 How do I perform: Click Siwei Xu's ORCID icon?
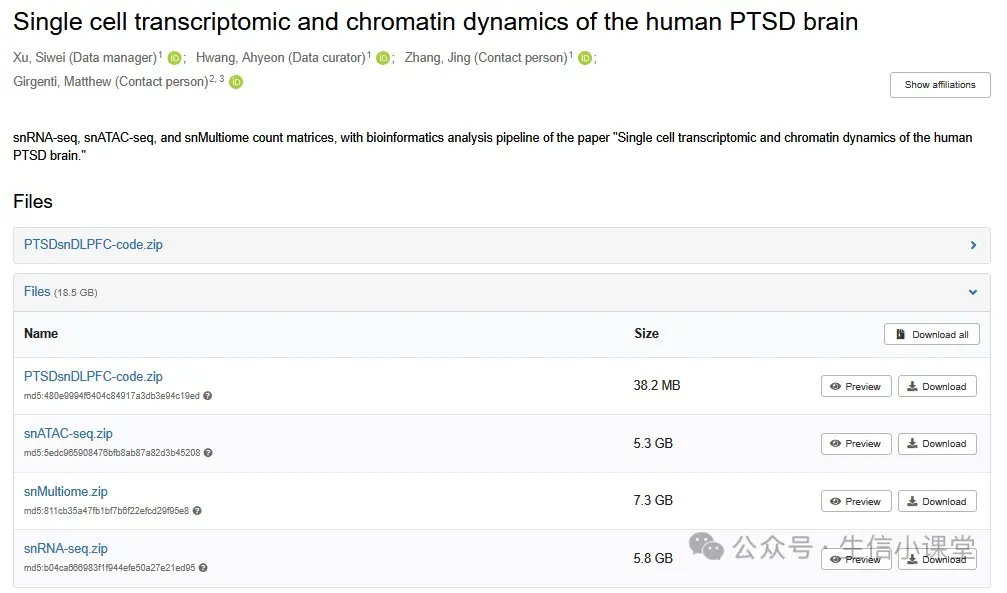click(174, 58)
